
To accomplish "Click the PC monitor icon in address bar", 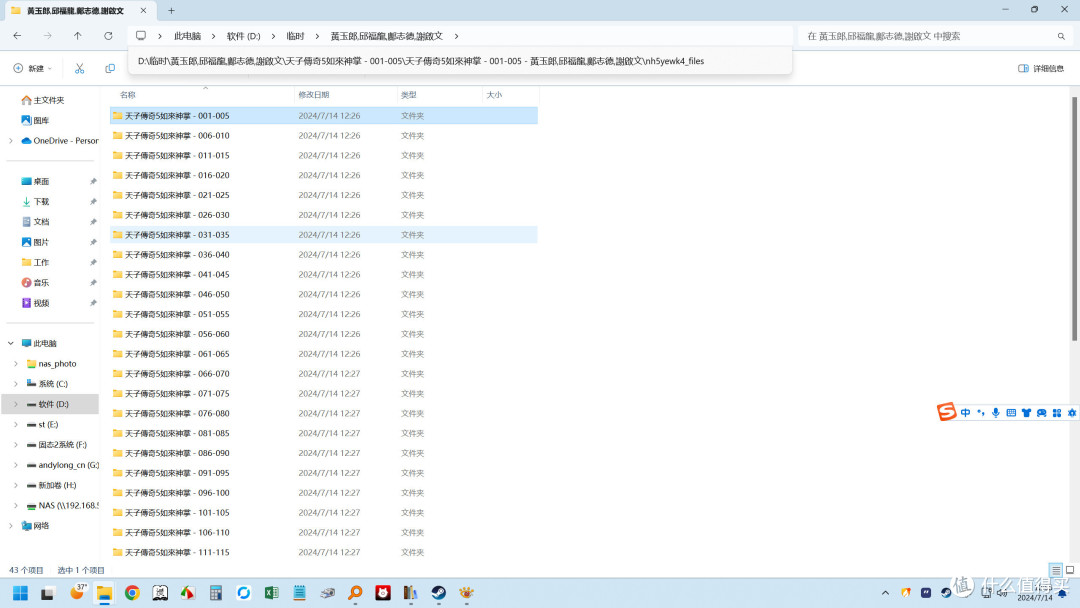I will [141, 36].
